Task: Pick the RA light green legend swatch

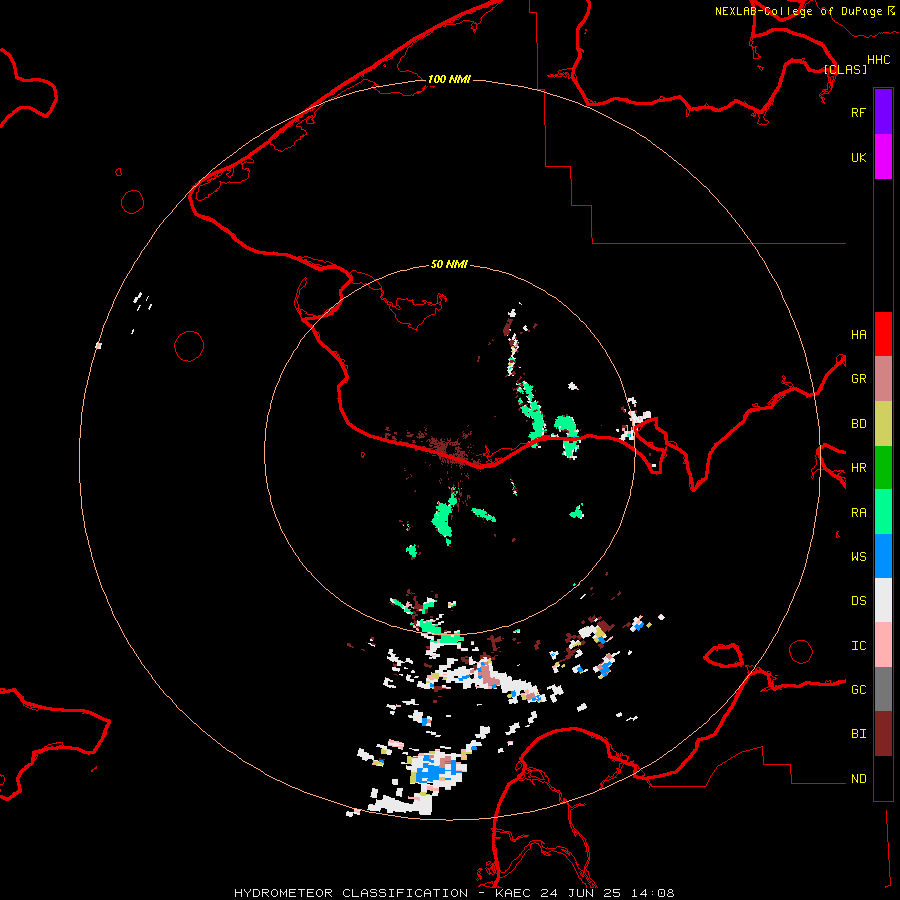Action: [883, 512]
